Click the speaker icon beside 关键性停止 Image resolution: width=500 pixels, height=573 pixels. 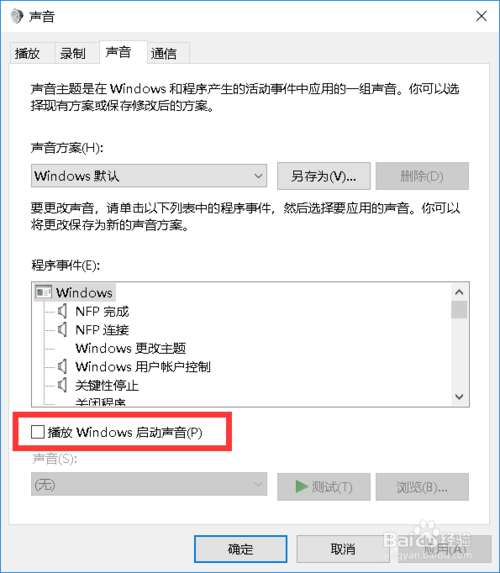coord(62,385)
